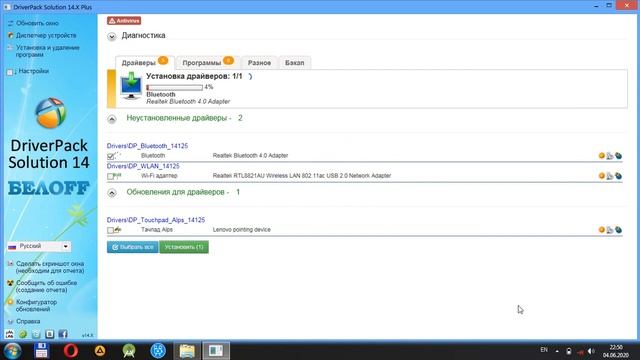Viewport: 640px width, 360px height.
Task: Switch to the Программы tab
Action: coord(208,62)
